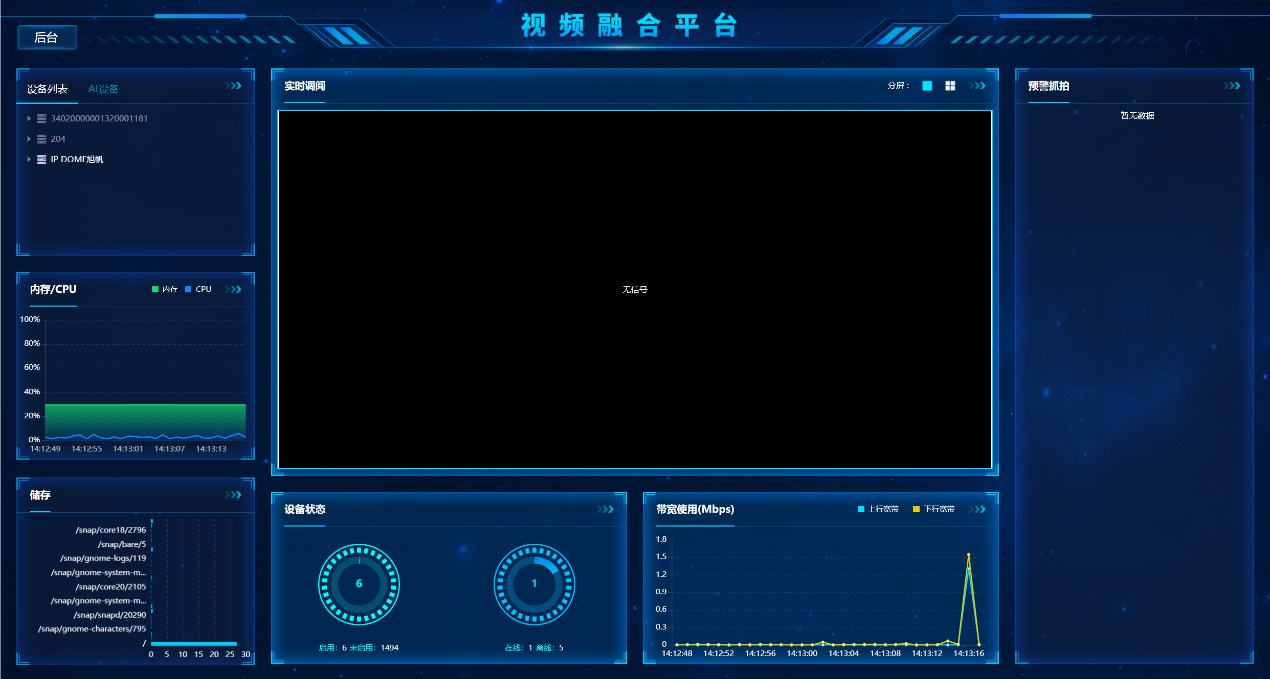Click the 储存 panel chevron icon
The height and width of the screenshot is (679, 1270).
234,496
